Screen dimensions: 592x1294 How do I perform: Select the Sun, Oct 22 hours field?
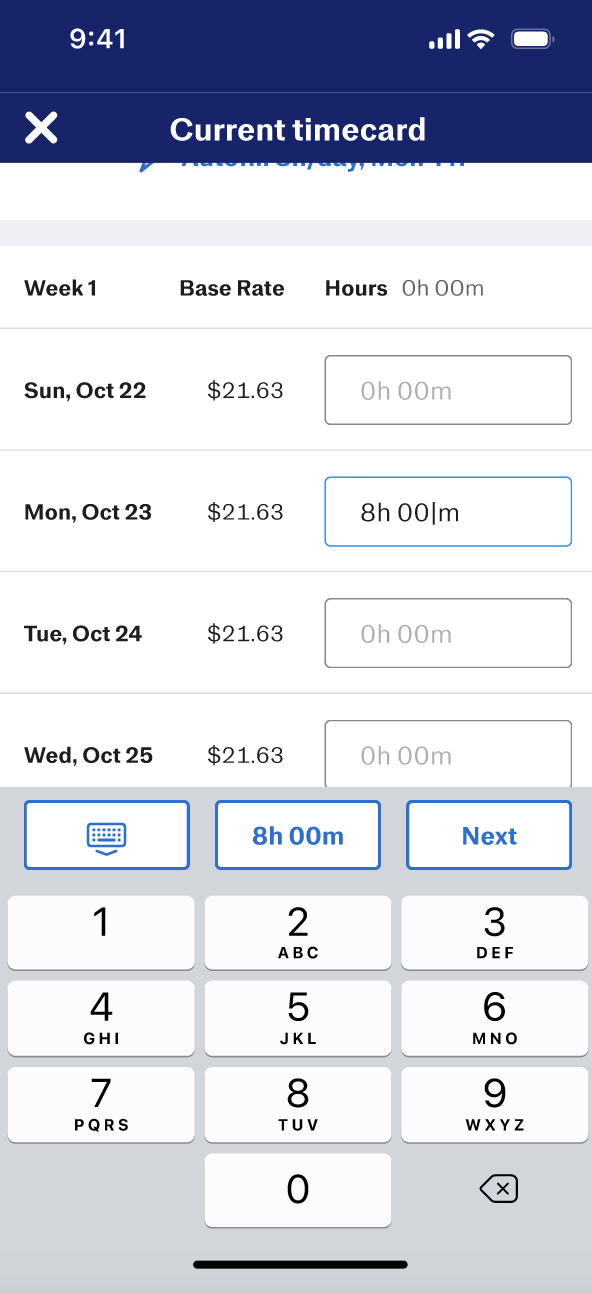pos(448,390)
